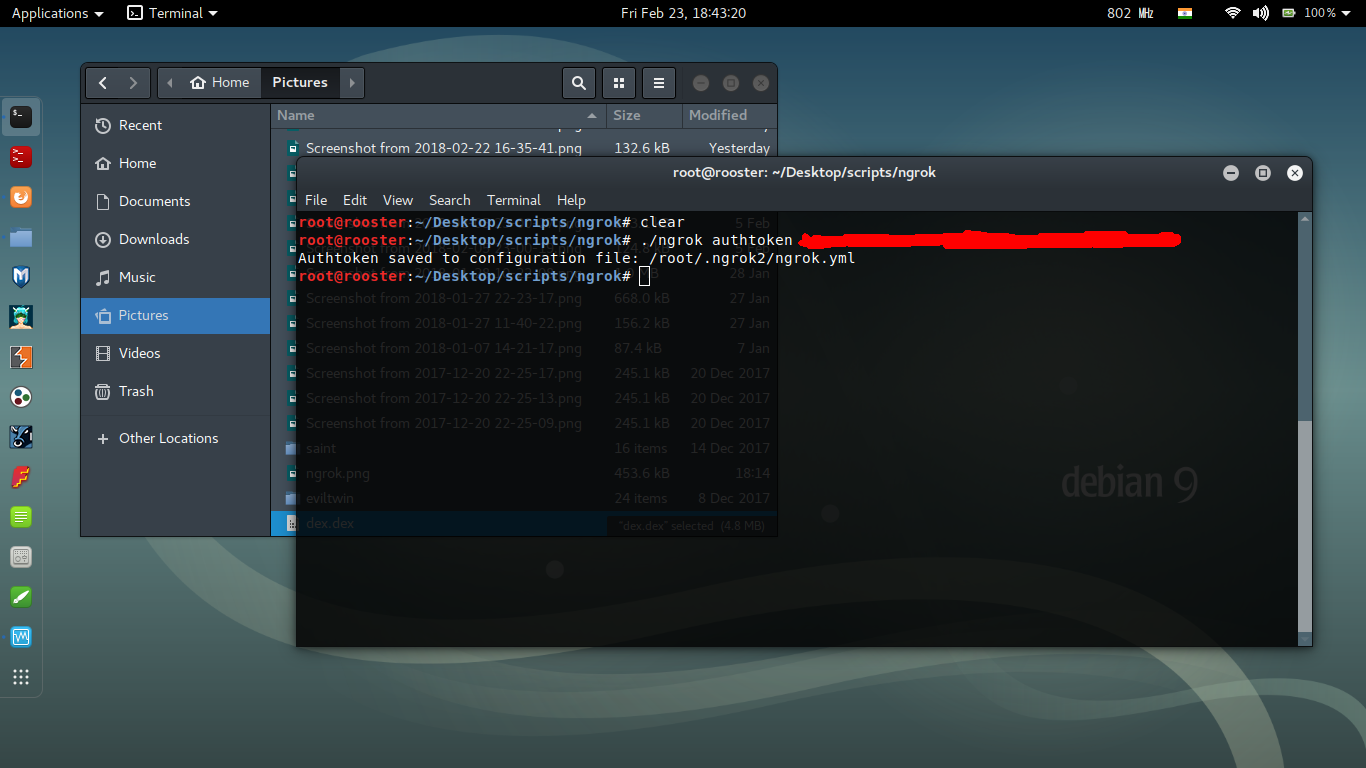Show Applications grid at dock bottom
1366x768 pixels.
[20, 678]
